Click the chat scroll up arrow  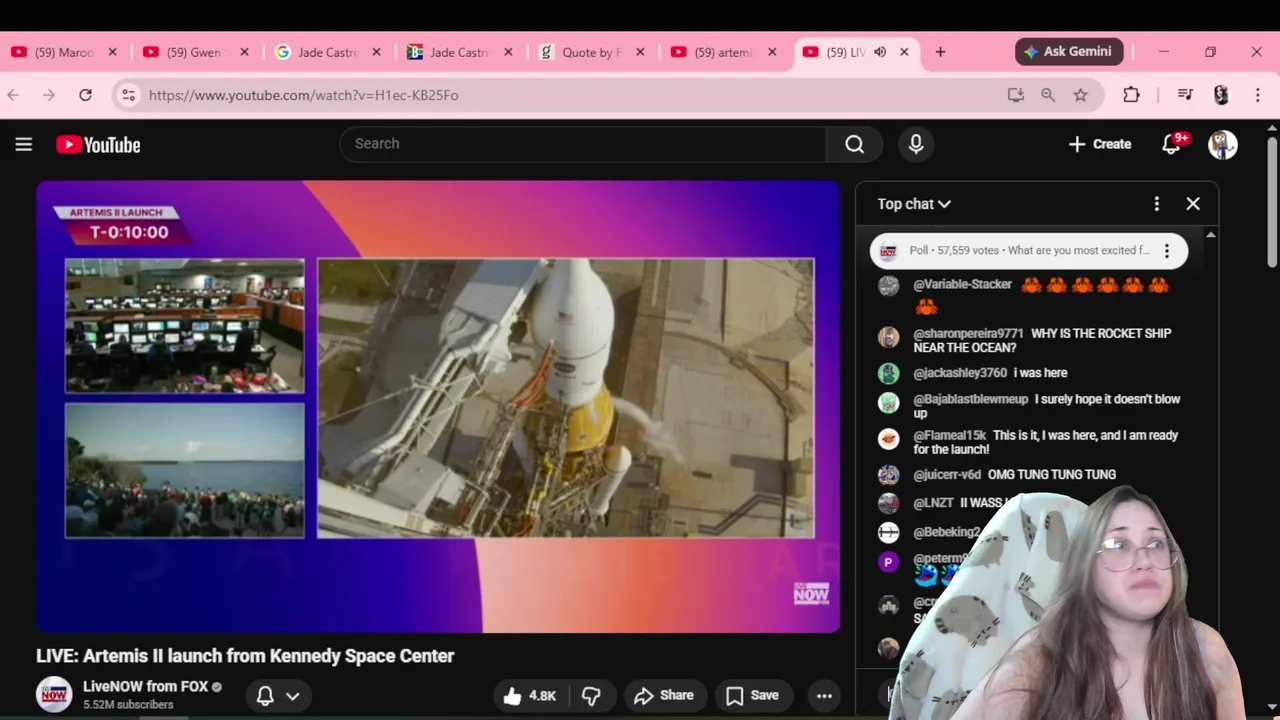(x=1211, y=235)
